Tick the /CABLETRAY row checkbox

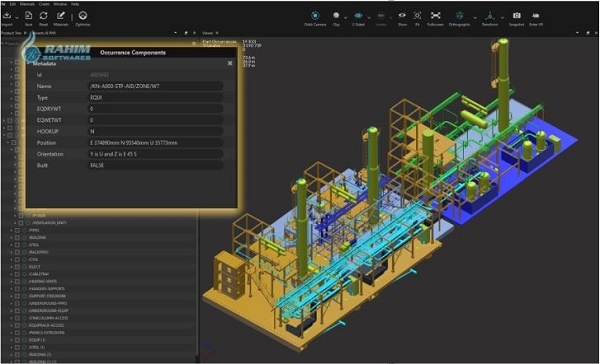coord(17,274)
